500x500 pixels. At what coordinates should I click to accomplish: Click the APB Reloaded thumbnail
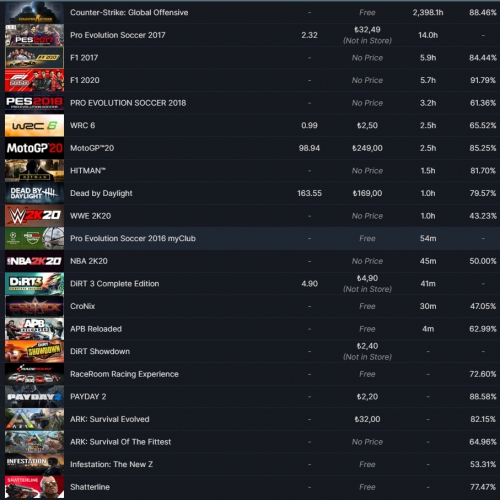click(34, 329)
